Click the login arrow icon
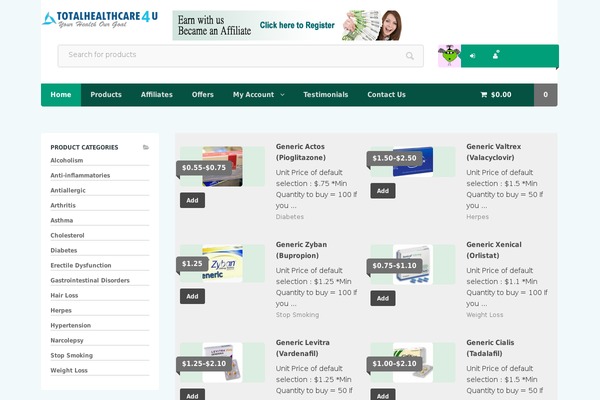Image resolution: width=600 pixels, height=400 pixels. pos(473,56)
